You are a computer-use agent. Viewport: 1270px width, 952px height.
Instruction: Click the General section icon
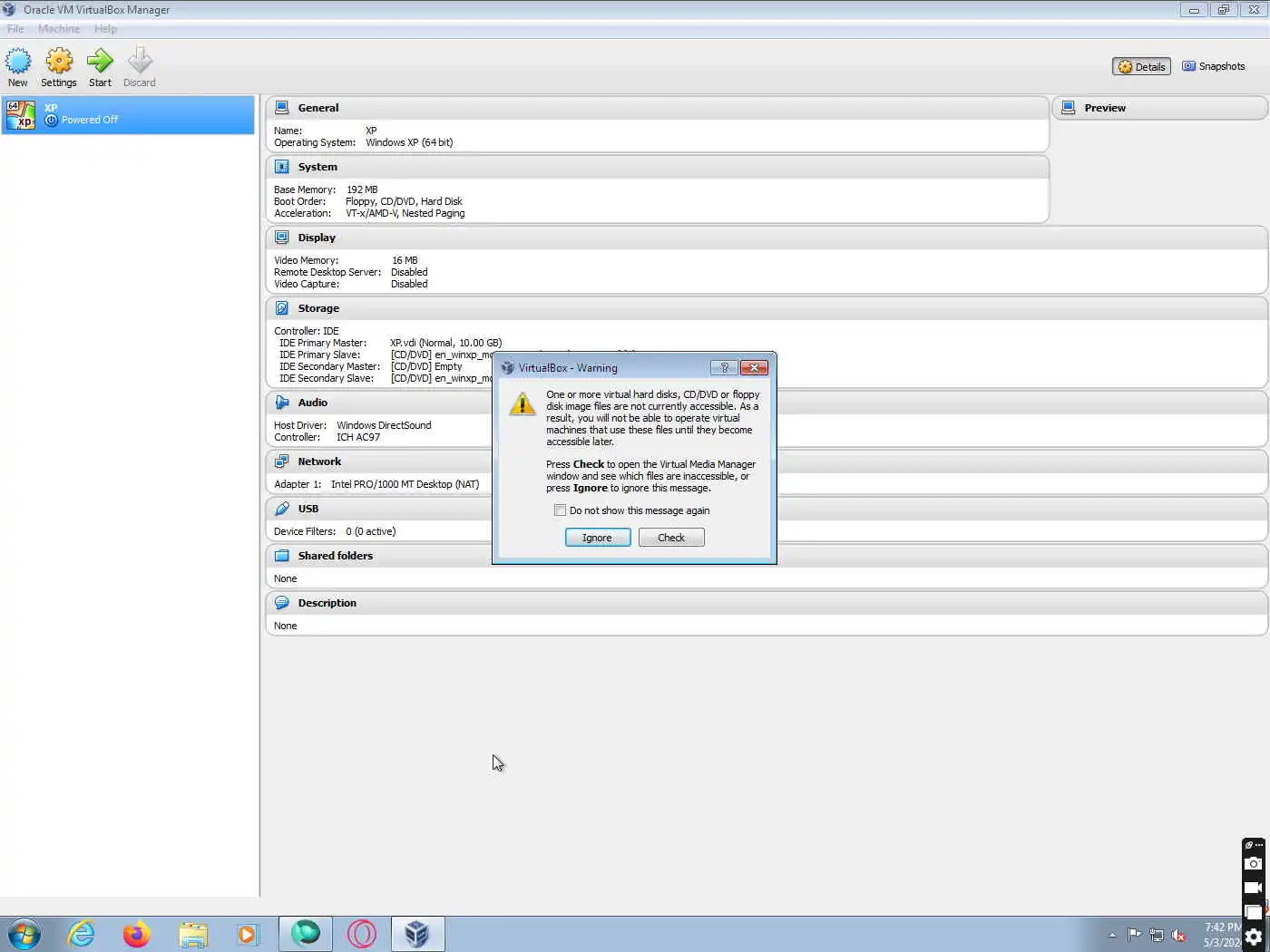point(282,108)
